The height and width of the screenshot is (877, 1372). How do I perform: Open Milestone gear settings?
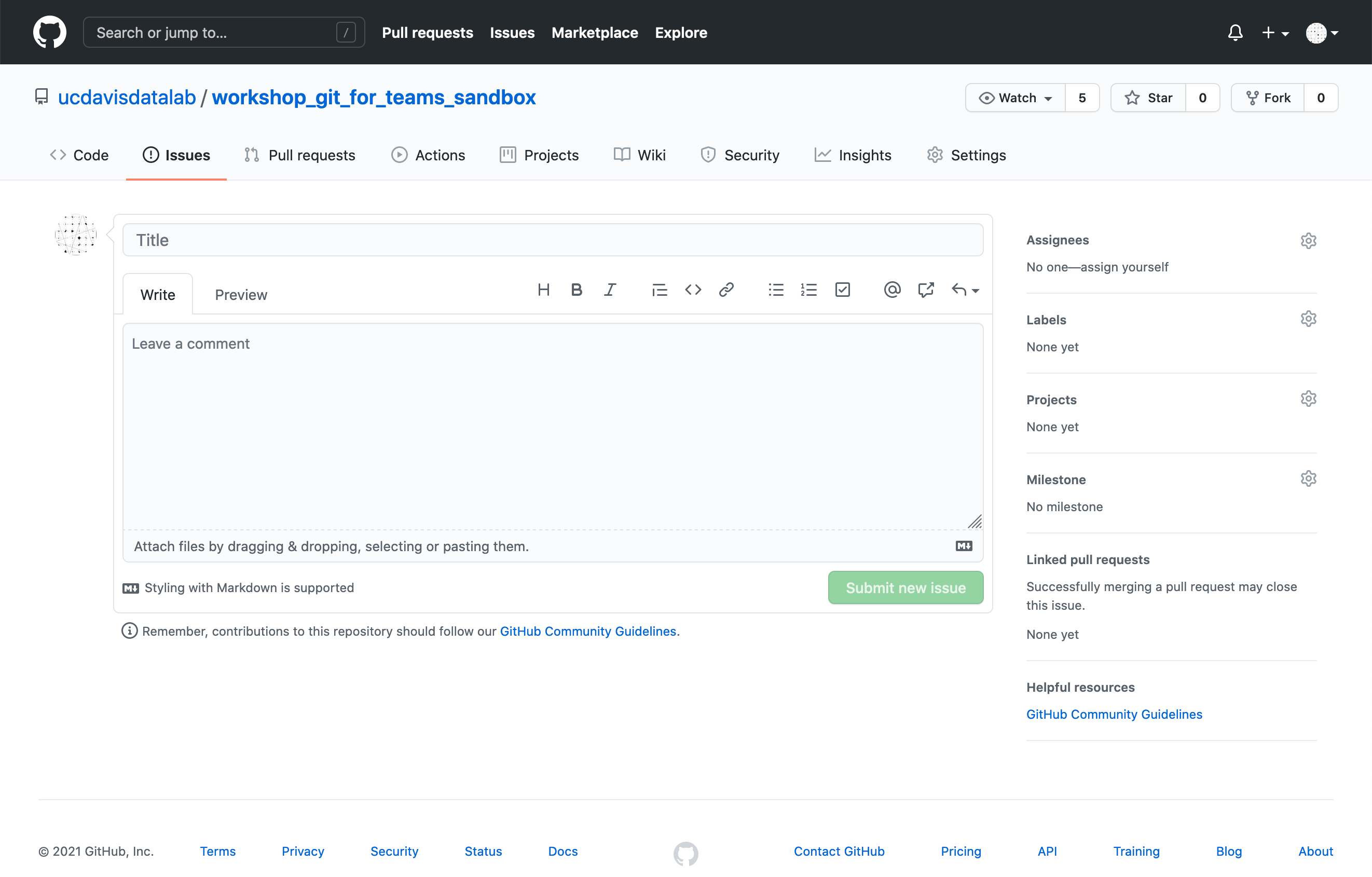1308,478
